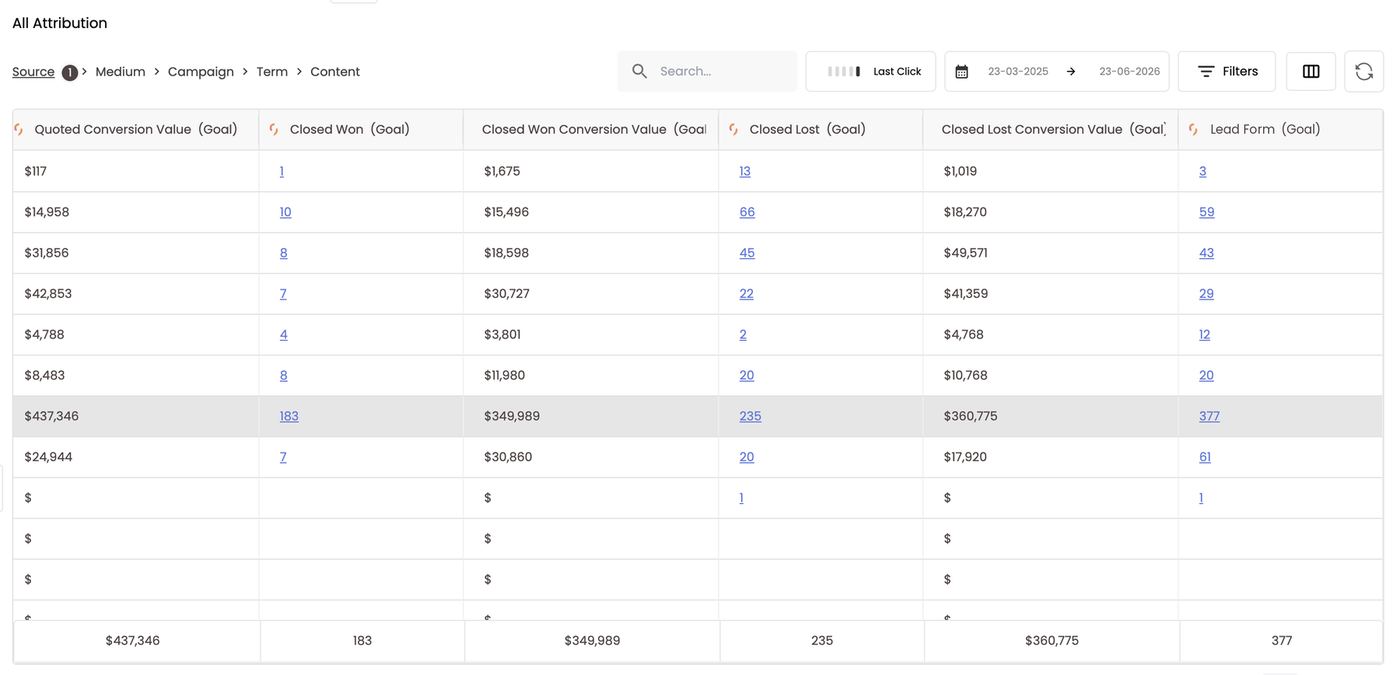The width and height of the screenshot is (1400, 675).
Task: Open Closed Won link 183
Action: point(289,416)
